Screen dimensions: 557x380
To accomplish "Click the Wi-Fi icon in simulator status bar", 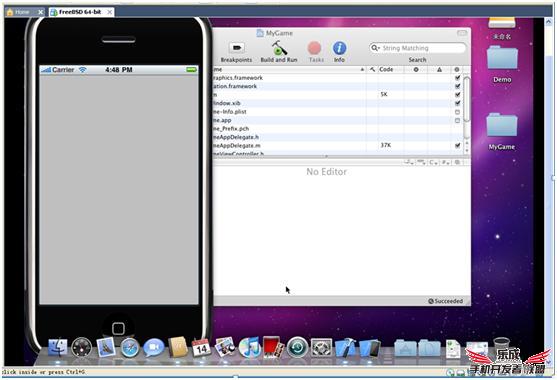I will click(82, 70).
